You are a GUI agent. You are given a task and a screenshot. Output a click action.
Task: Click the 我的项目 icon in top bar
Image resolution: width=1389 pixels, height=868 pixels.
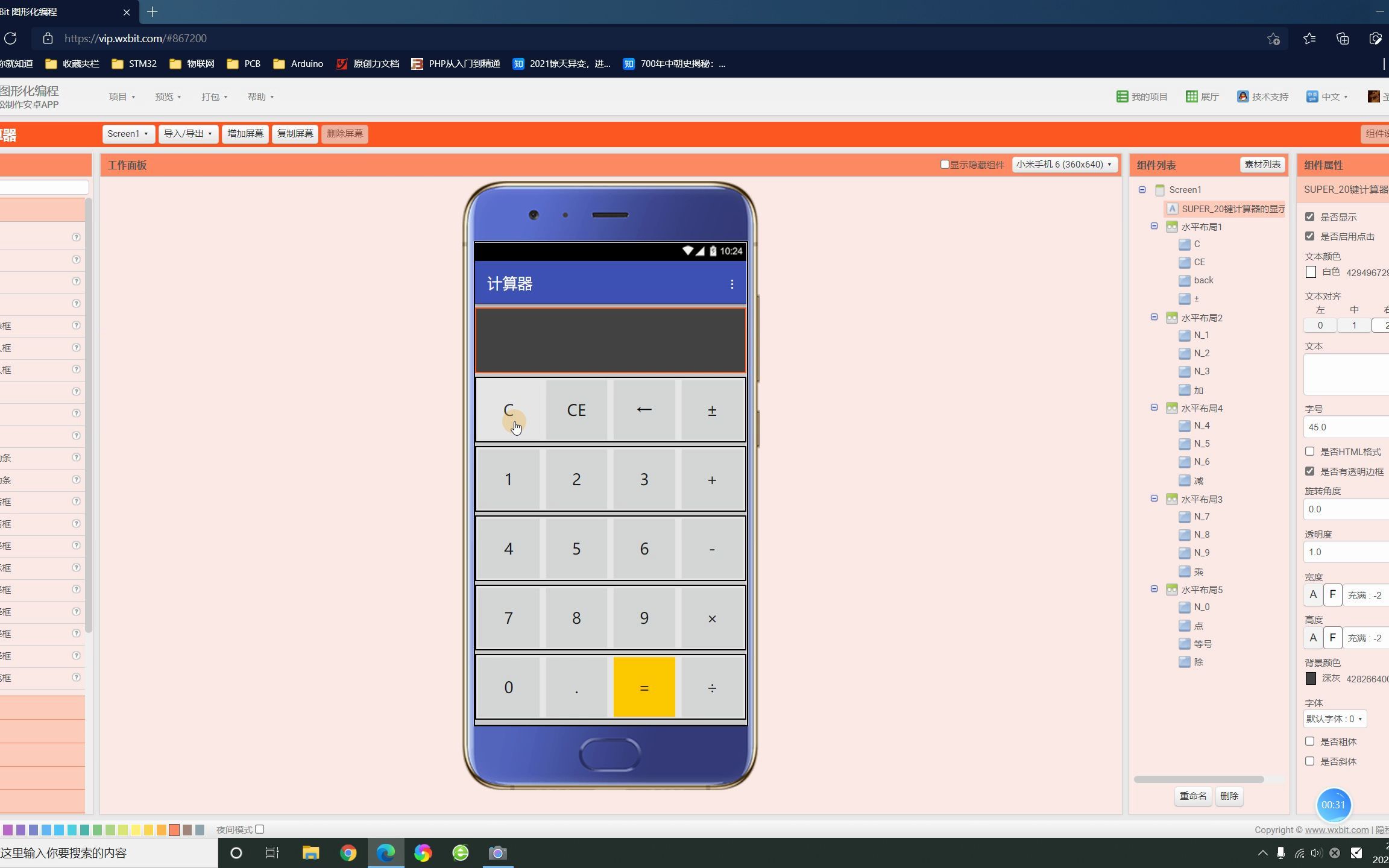tap(1122, 96)
